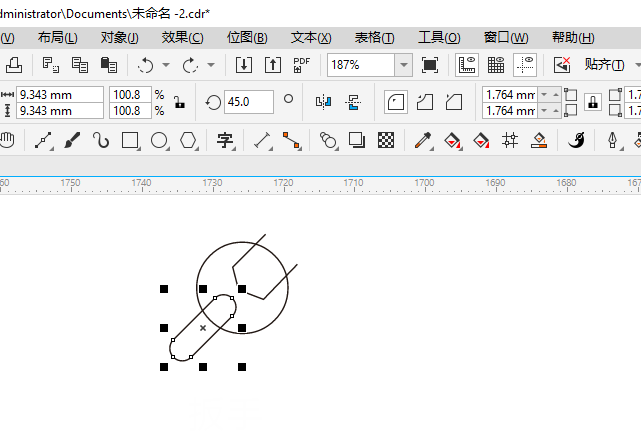Decrease upper corner radius with down spinner
641x437 pixels.
544,95
